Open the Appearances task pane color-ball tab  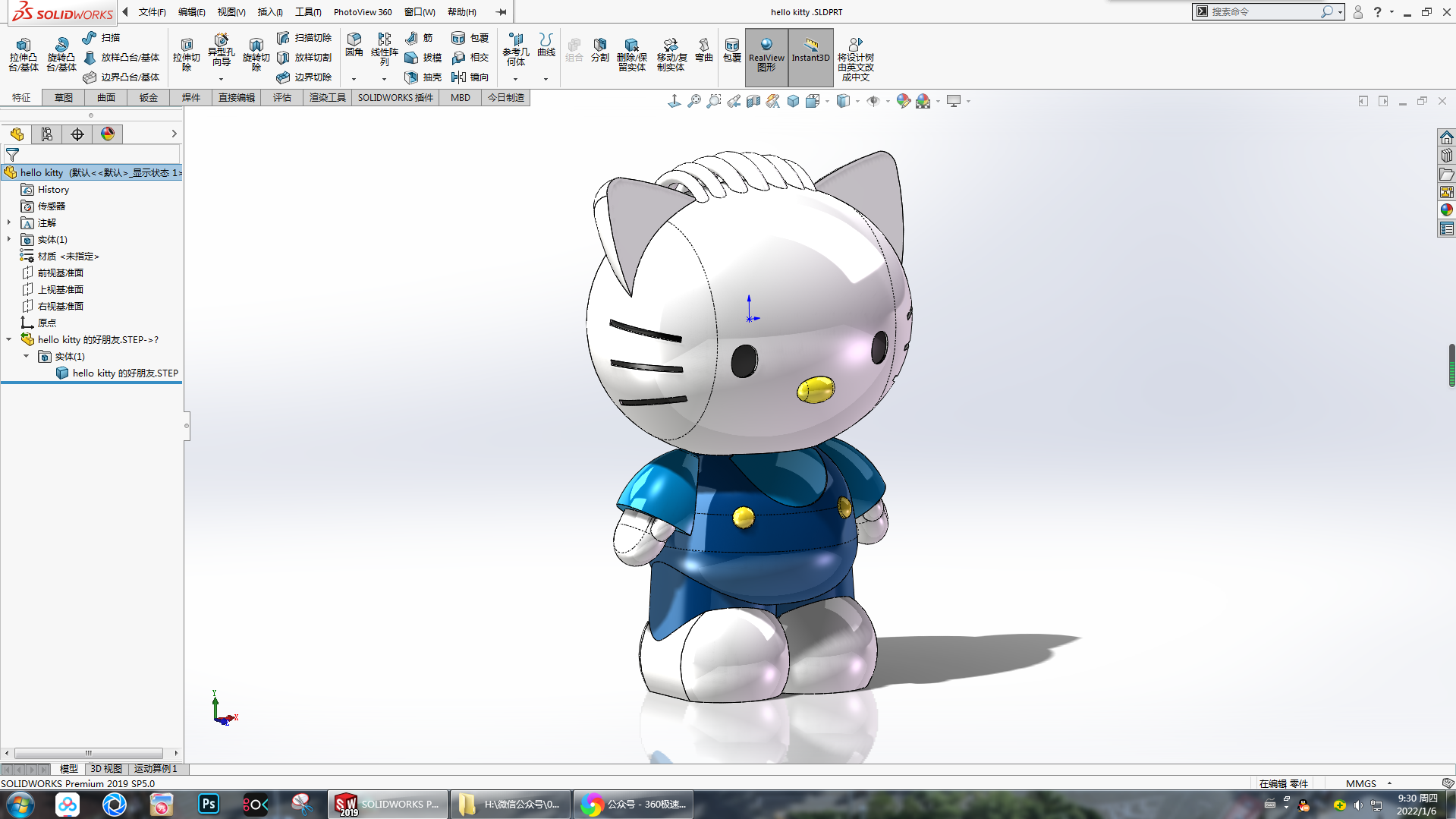pos(1447,210)
